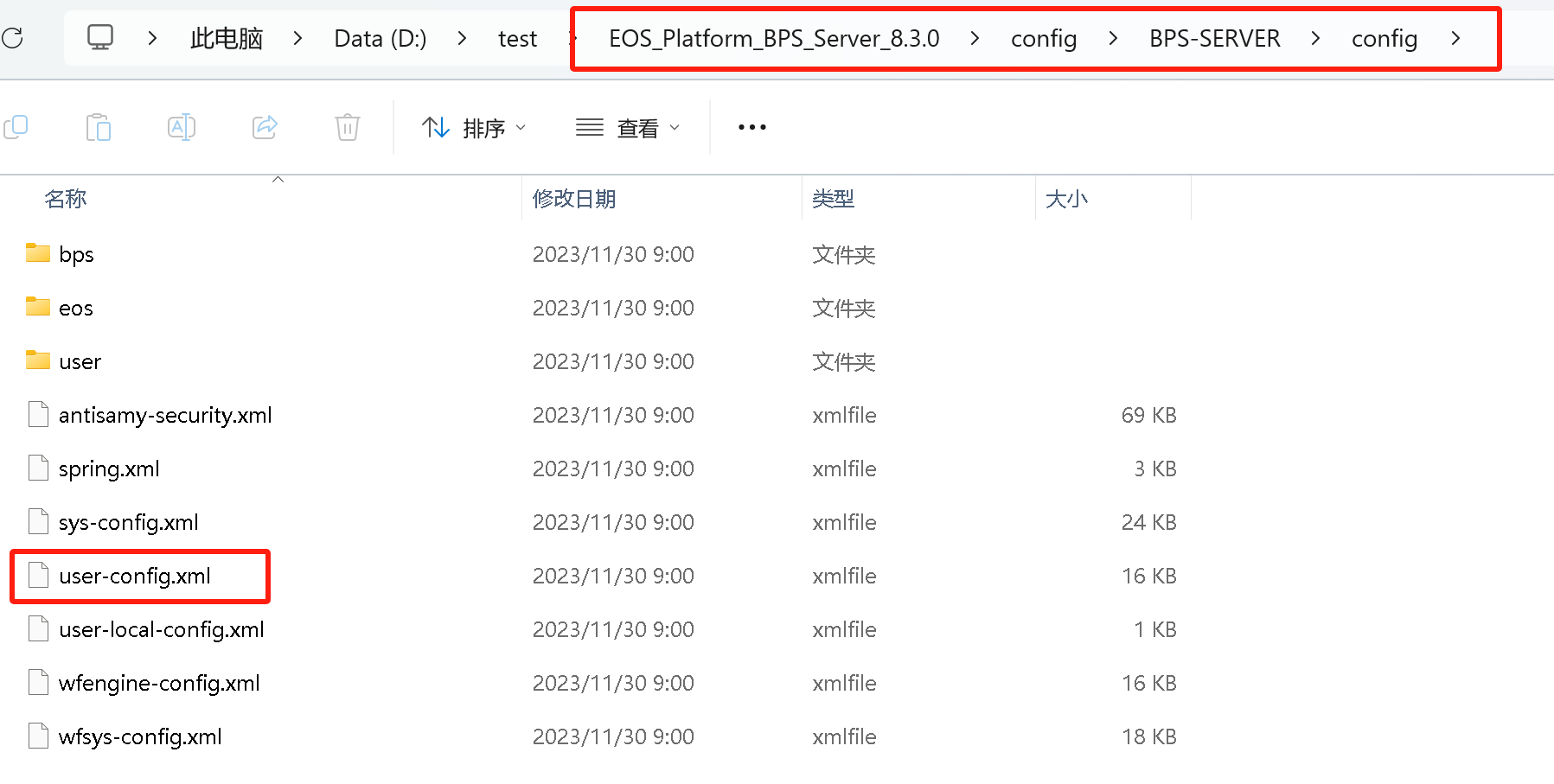Screen dimensions: 1554x784
Task: Click the 大小 size column header
Action: pos(1066,199)
